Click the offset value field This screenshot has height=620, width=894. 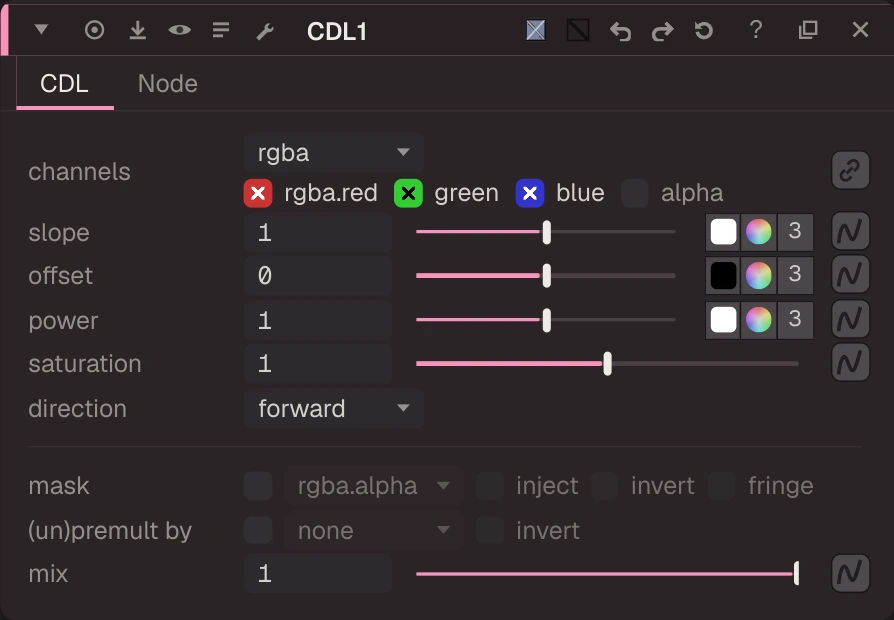318,276
